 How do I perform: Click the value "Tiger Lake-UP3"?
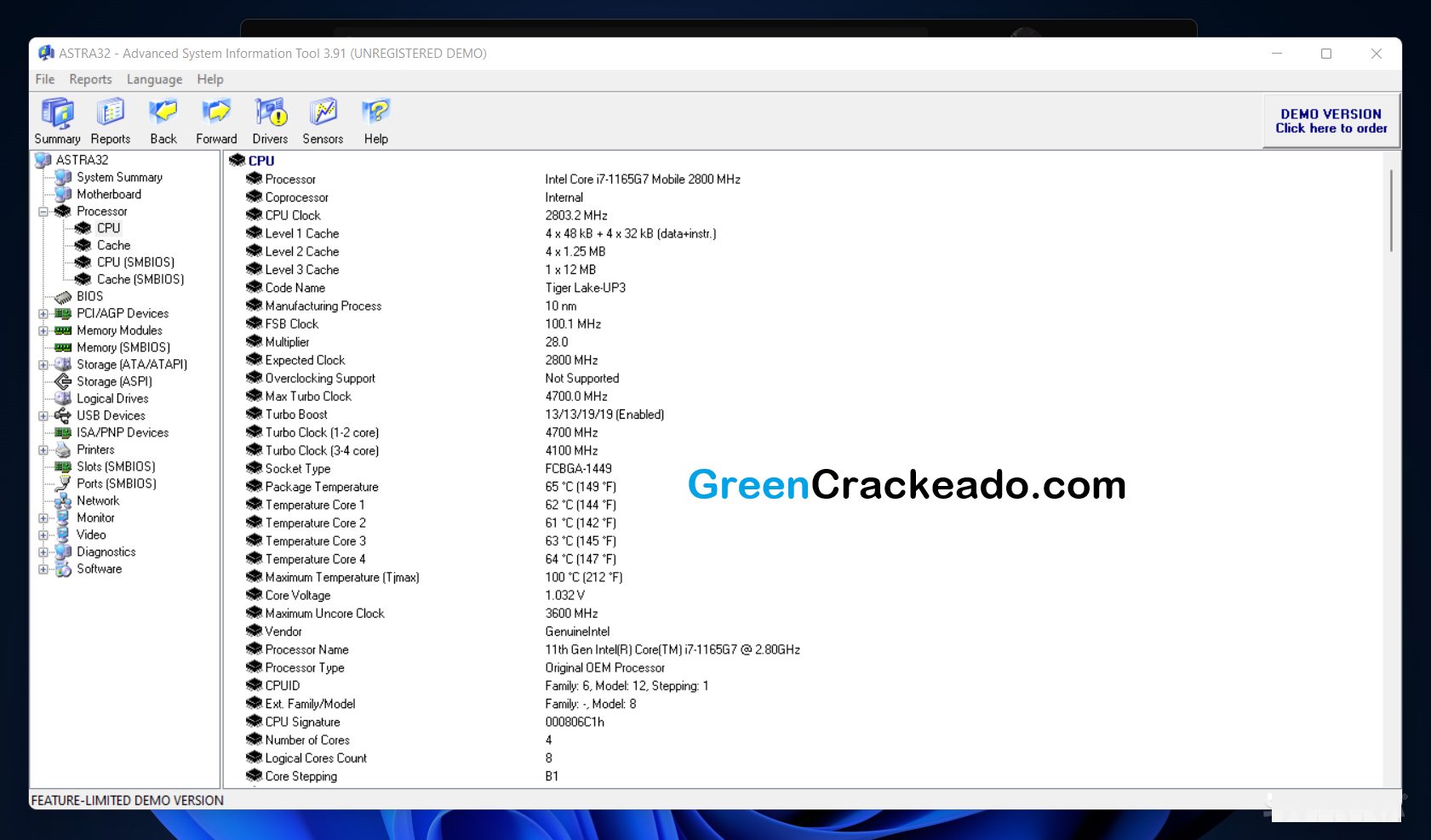pyautogui.click(x=586, y=288)
